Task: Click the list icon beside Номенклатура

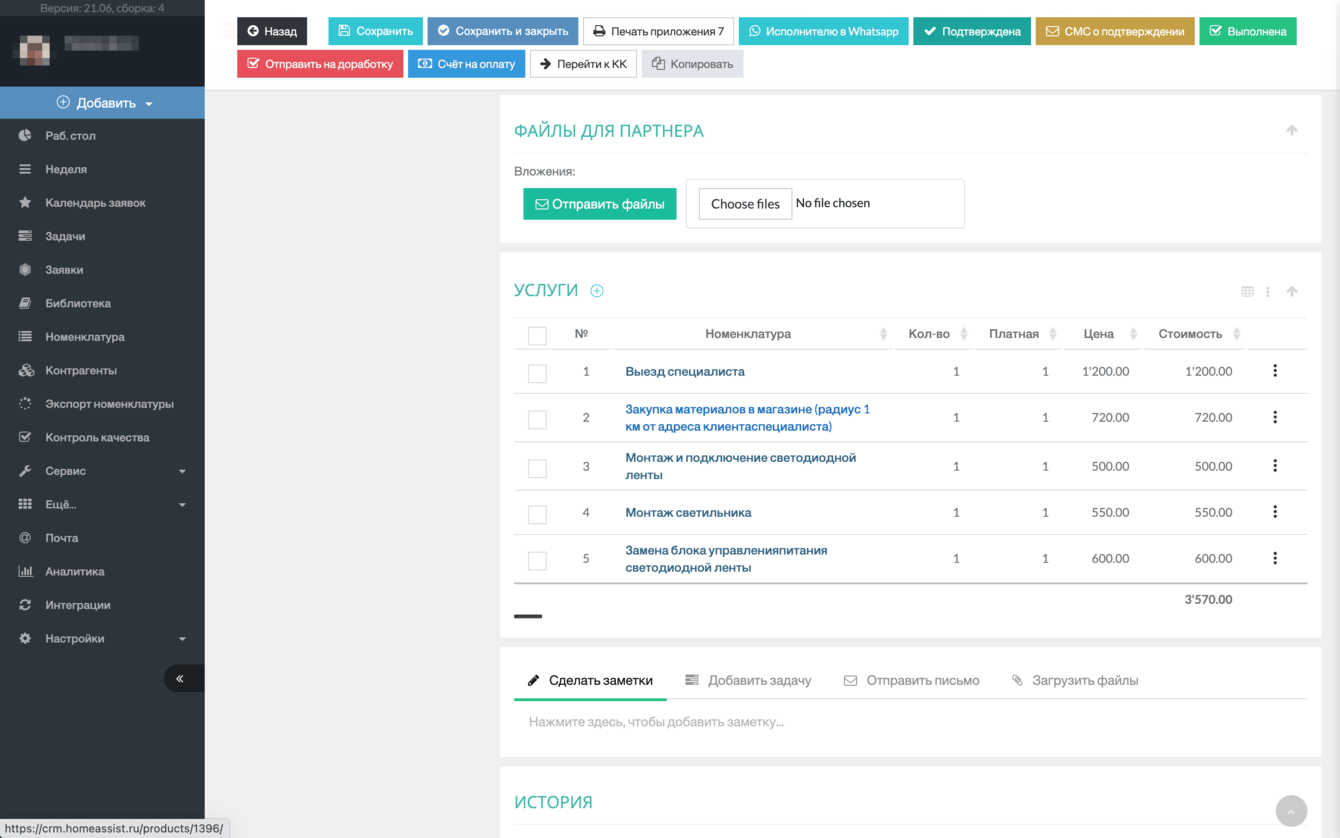Action: [25, 337]
